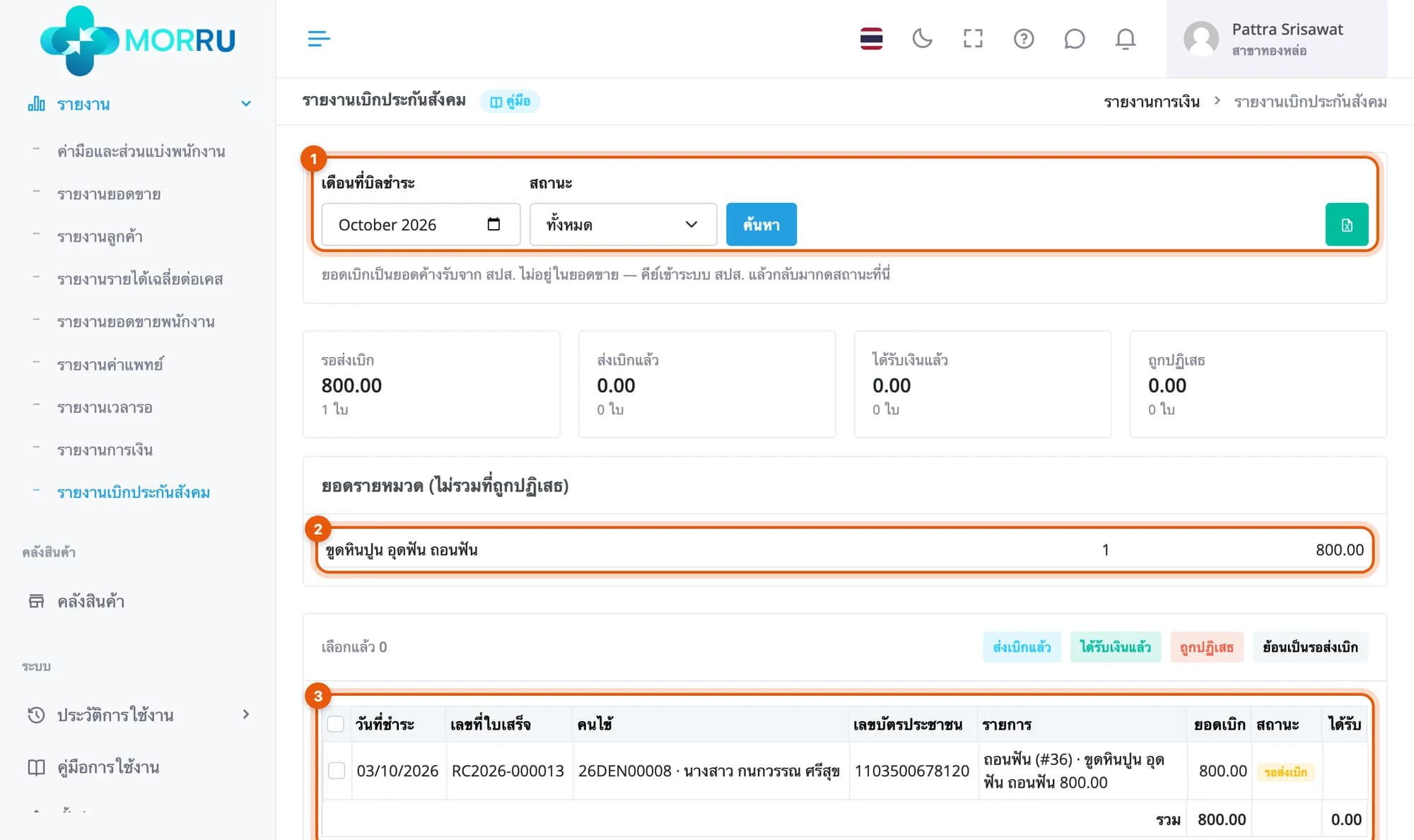
Task: Click the ประวัติการใช้งาน history clock icon
Action: click(x=36, y=715)
